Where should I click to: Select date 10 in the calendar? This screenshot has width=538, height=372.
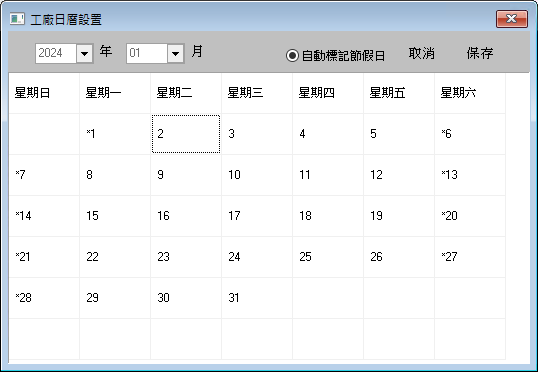257,175
